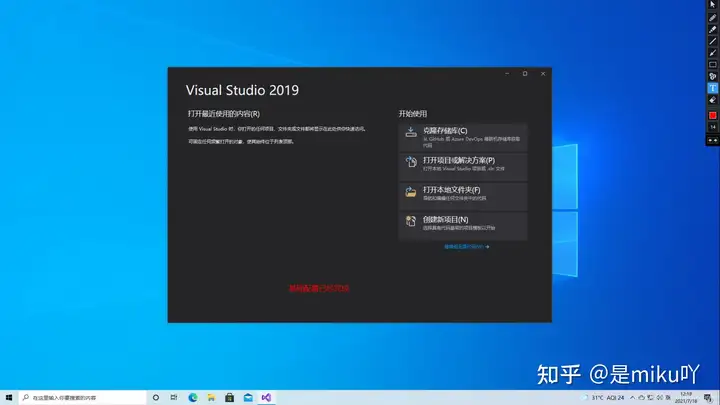Screen dimensions: 720x405
Task: Select the arrow line drawing tool
Action: pos(712,53)
